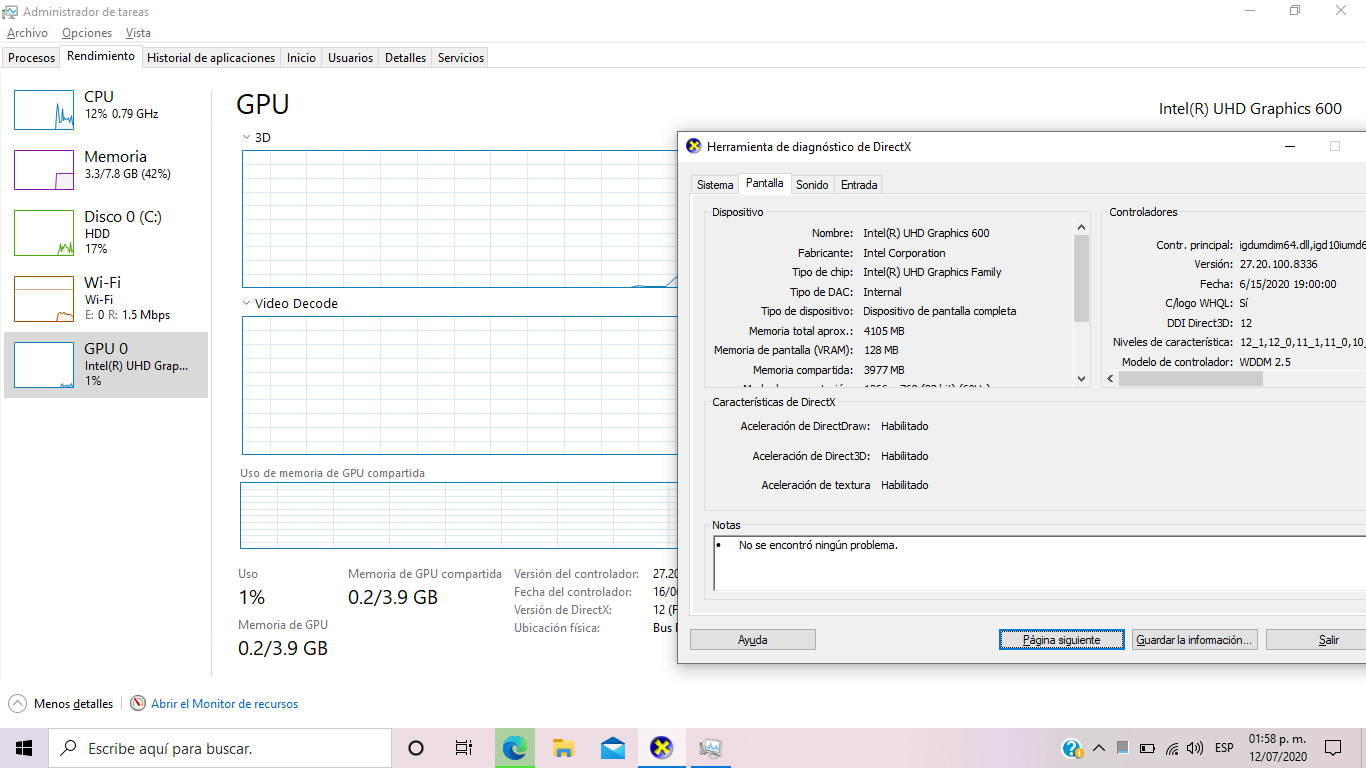Viewport: 1366px width, 768px height.
Task: Switch to the Usuarios tab
Action: tap(351, 58)
